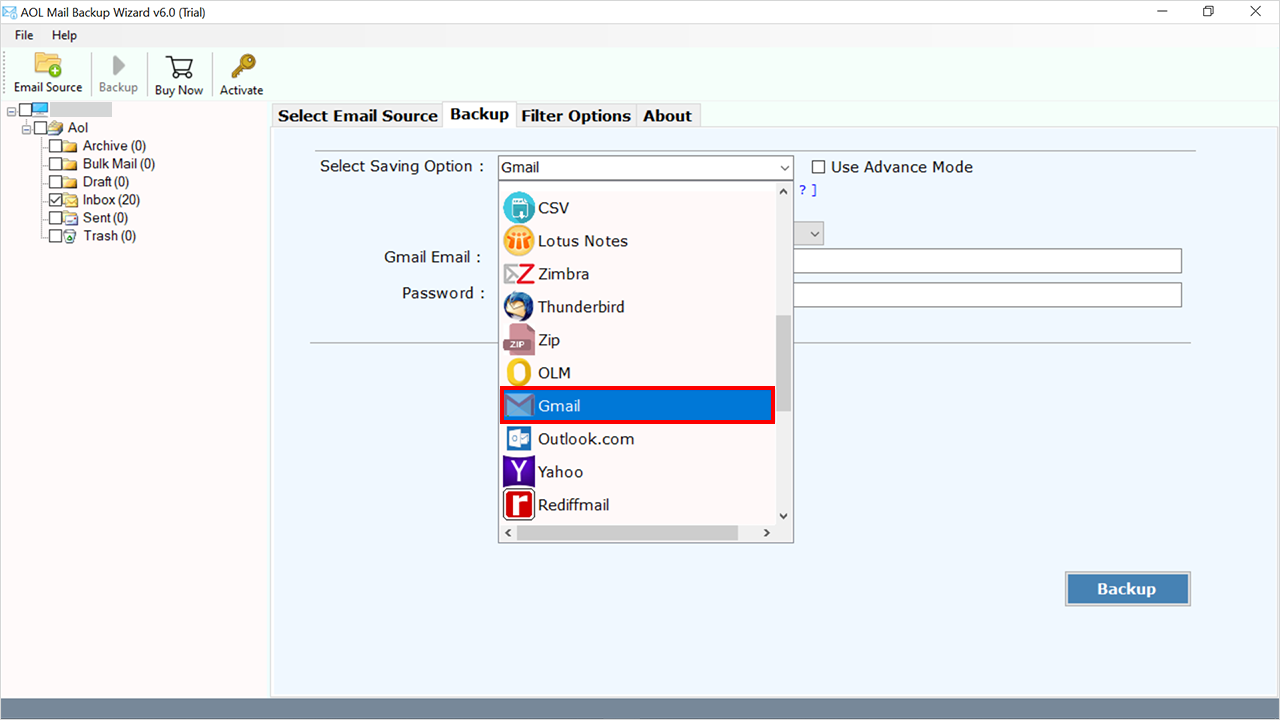Click the Trash folder icon
Image resolution: width=1280 pixels, height=720 pixels.
(x=70, y=236)
